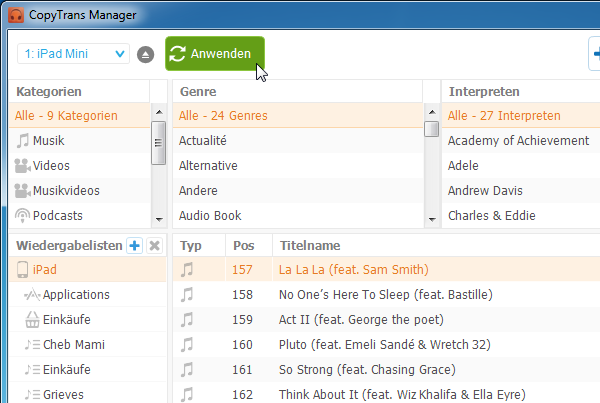Add a new playlist with the plus icon
600x403 pixels.
point(134,245)
